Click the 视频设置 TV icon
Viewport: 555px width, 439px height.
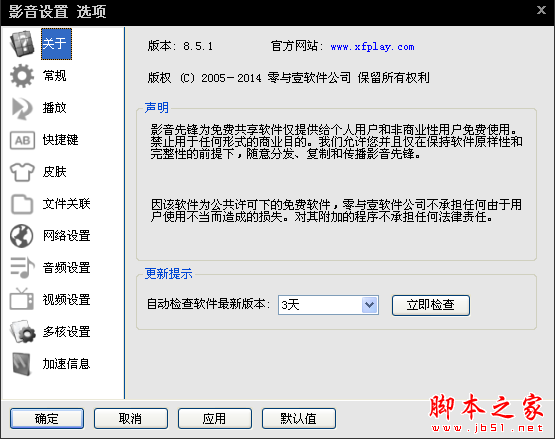(22, 300)
